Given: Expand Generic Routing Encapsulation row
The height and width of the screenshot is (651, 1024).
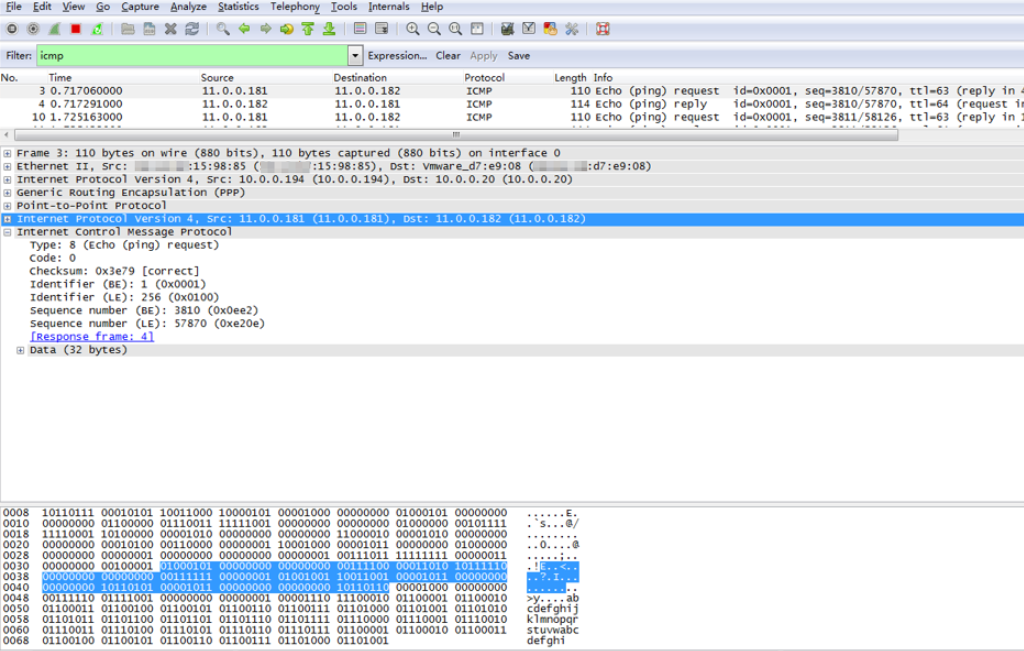Looking at the screenshot, I should tap(7, 193).
